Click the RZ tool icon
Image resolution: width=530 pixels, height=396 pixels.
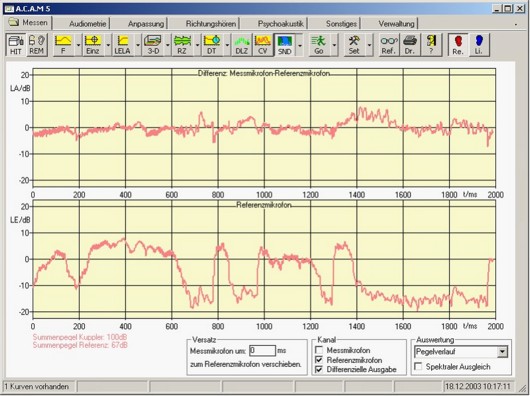(182, 45)
